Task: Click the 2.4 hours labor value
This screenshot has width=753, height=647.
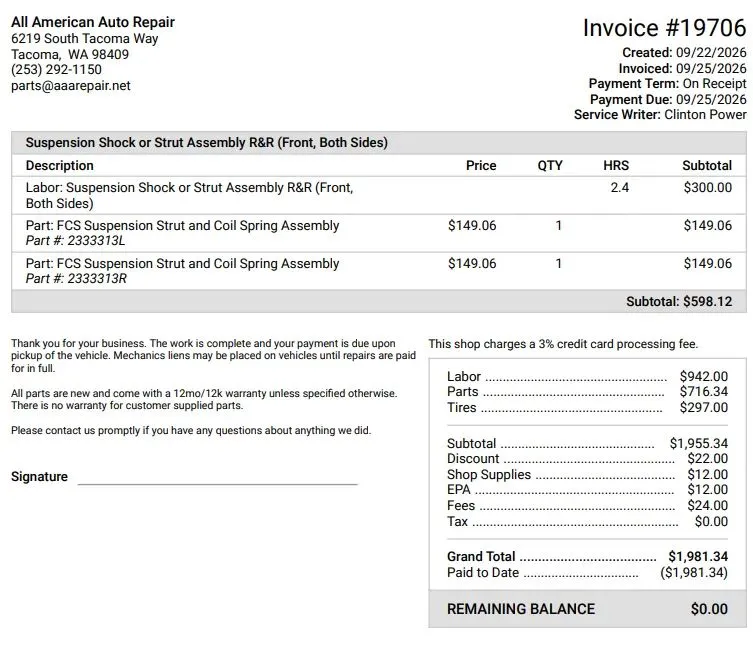Action: (x=619, y=187)
